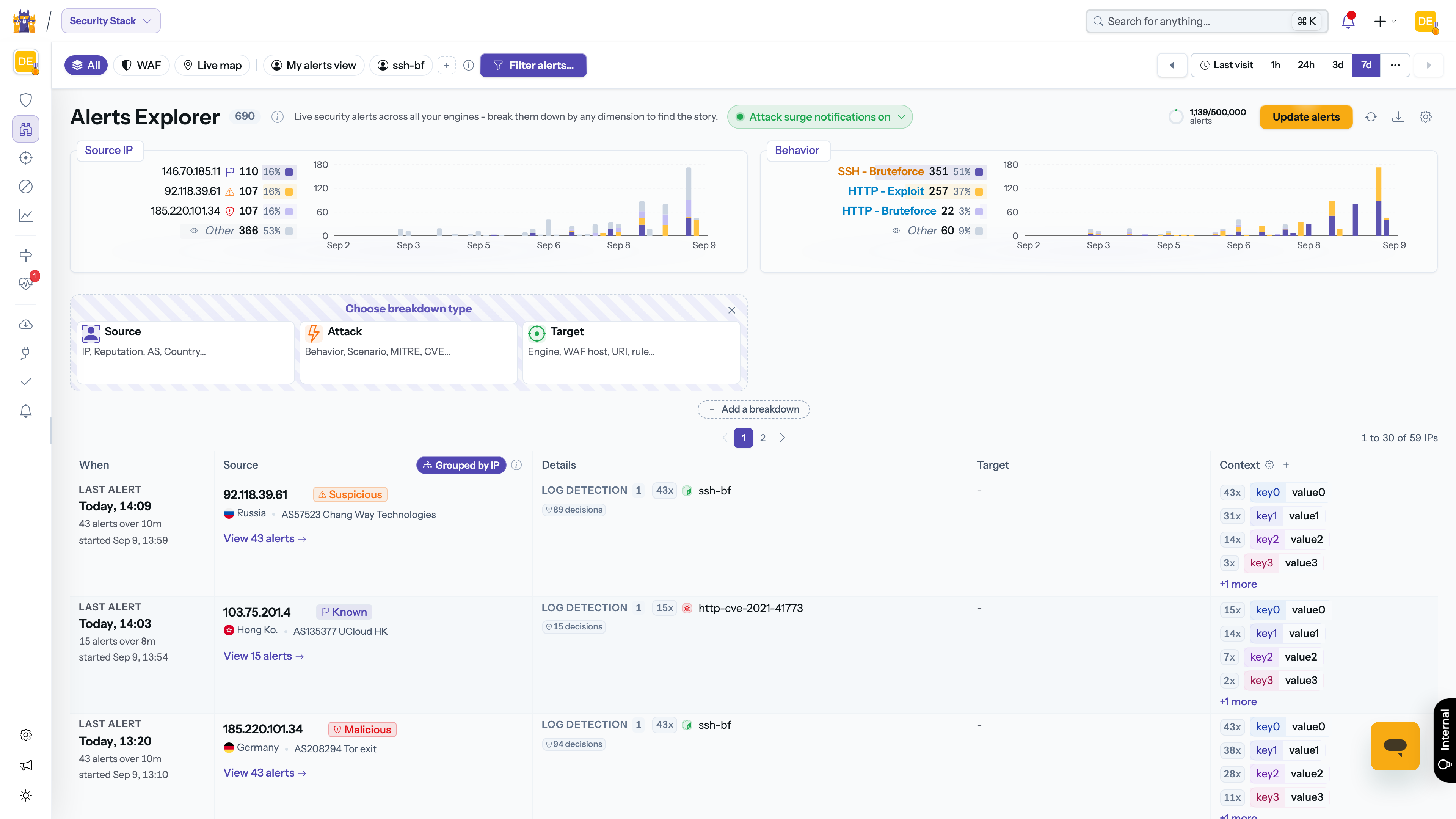Expand the plus create menu chevron
1456x819 pixels.
[x=1394, y=21]
